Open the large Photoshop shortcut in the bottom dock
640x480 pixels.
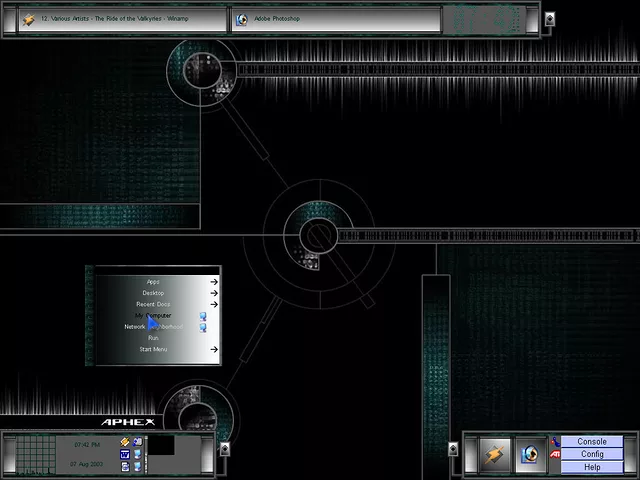click(x=530, y=454)
